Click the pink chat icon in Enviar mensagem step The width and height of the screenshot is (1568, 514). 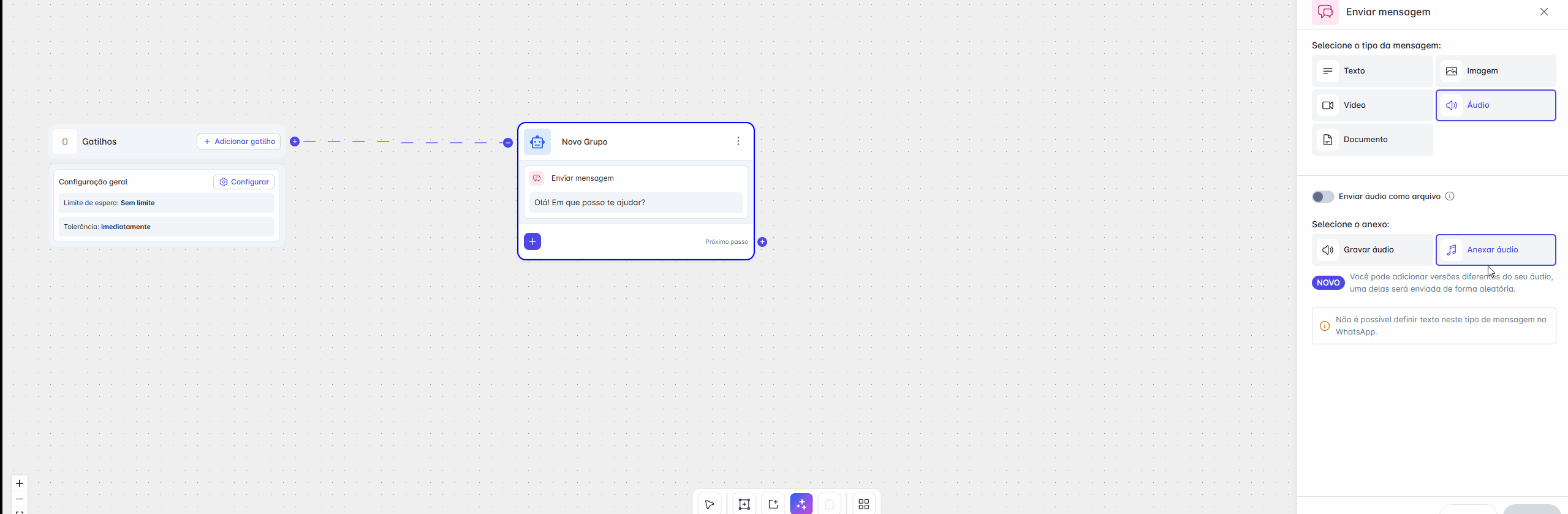pos(537,178)
